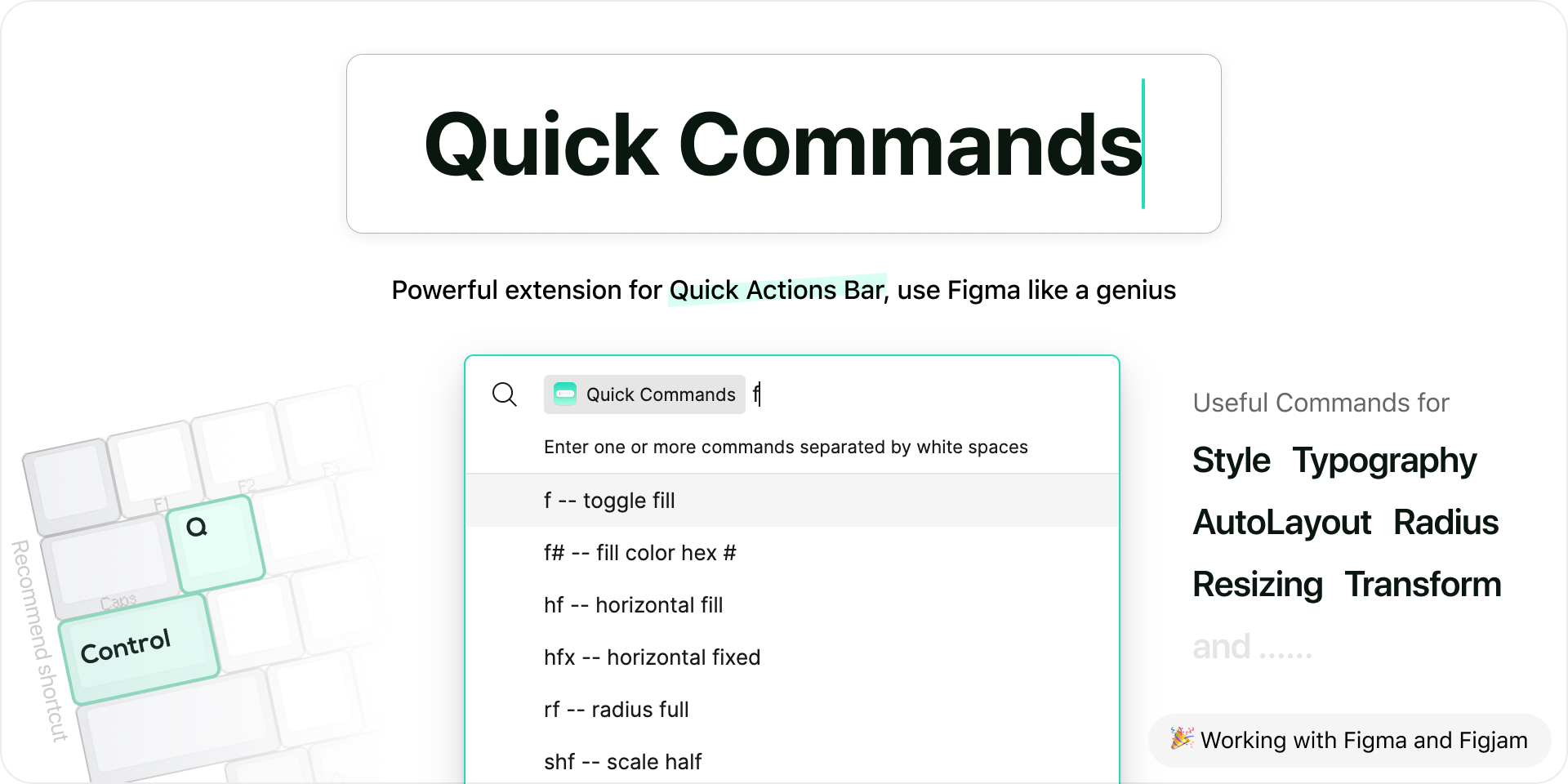The image size is (1568, 784).
Task: Click the Quick Commands plugin icon
Action: coord(565,394)
